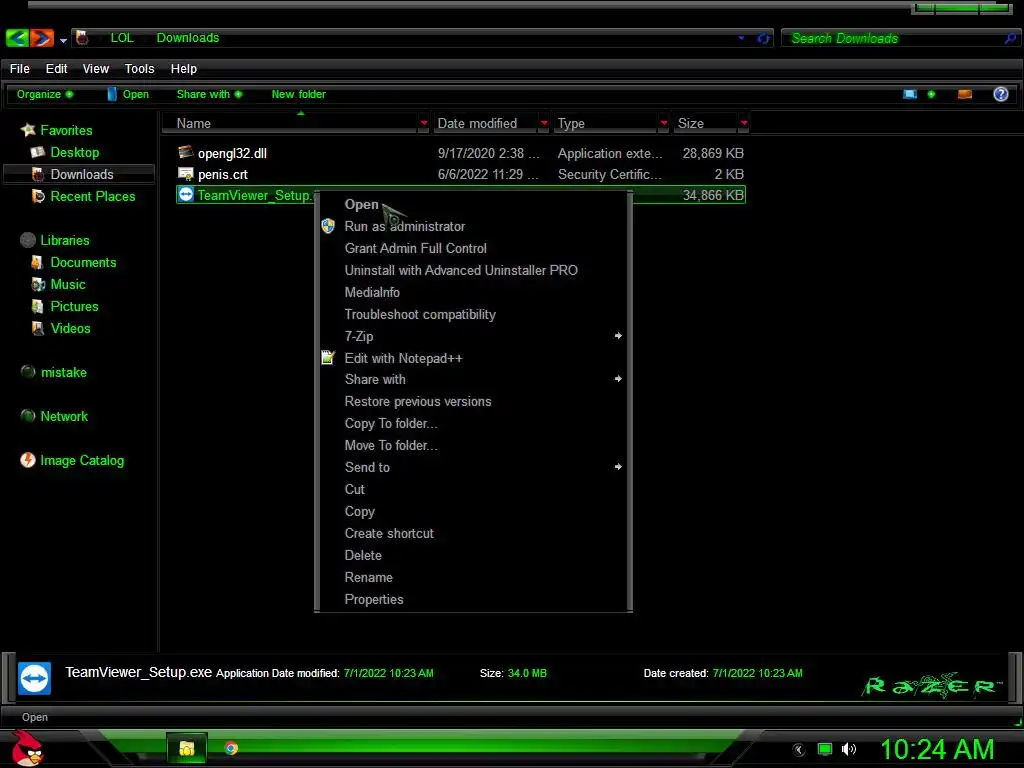Choose Delete in the context menu
Screen dimensions: 1024x768
click(473, 556)
